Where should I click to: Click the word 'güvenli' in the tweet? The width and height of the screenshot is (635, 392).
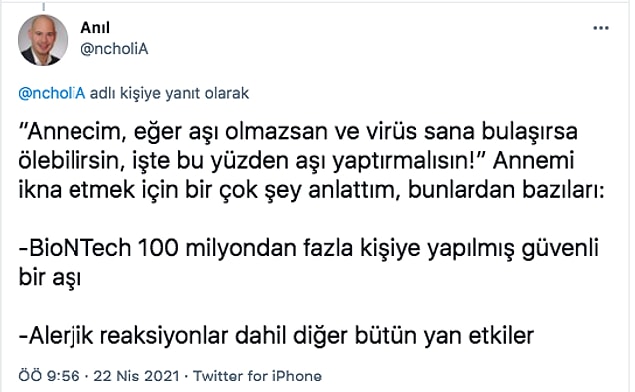click(560, 249)
